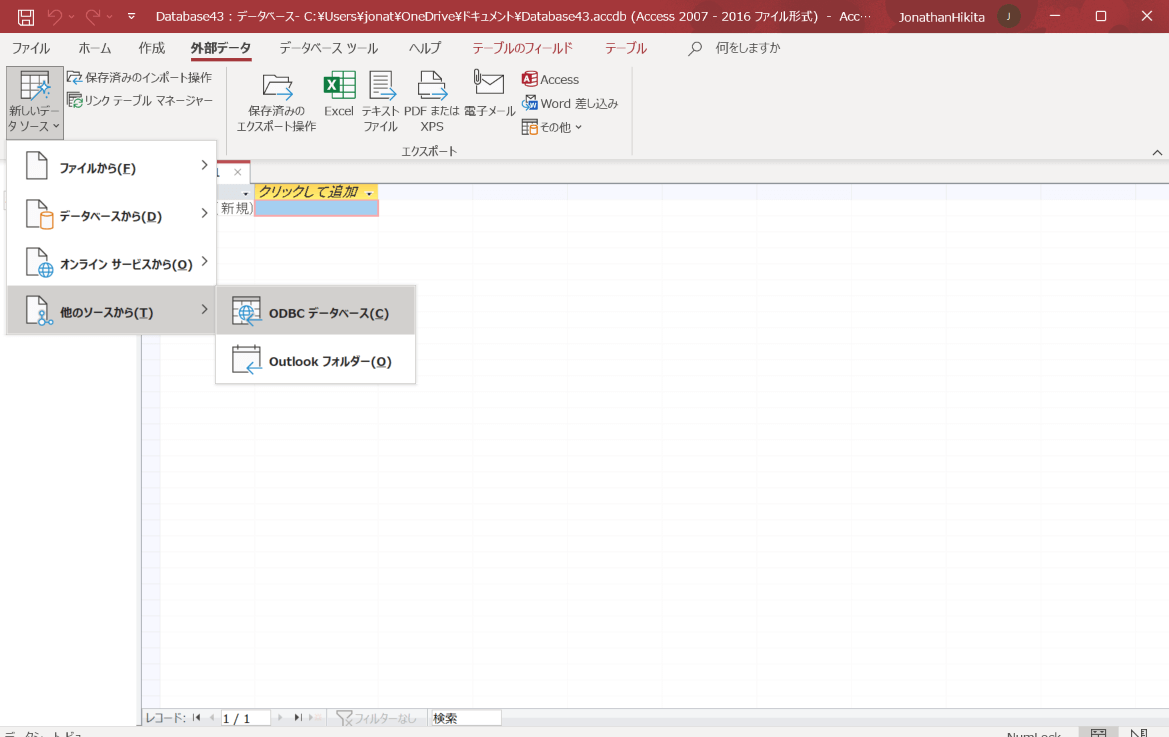Go to first record button

(196, 718)
